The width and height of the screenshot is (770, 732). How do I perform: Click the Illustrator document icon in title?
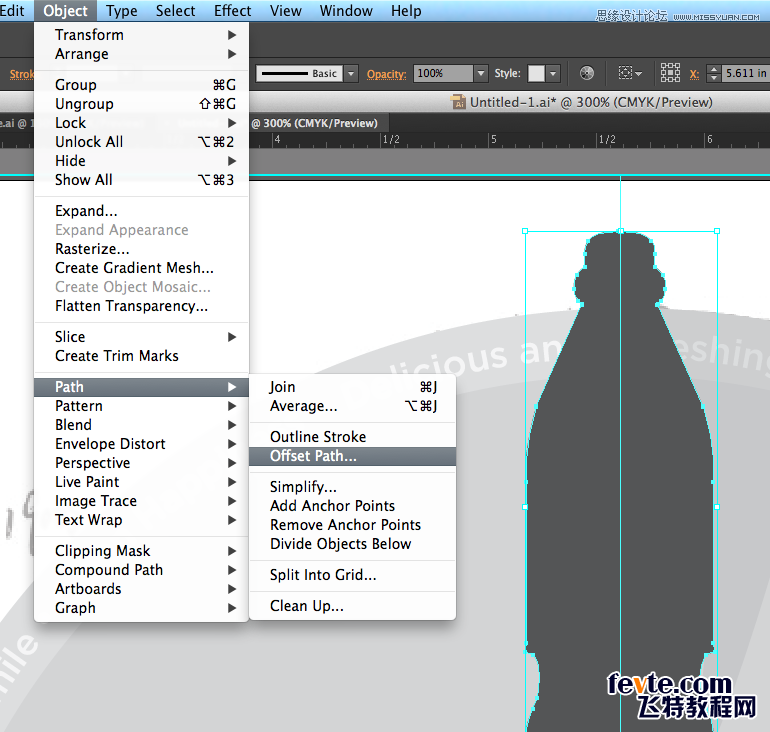(x=458, y=102)
